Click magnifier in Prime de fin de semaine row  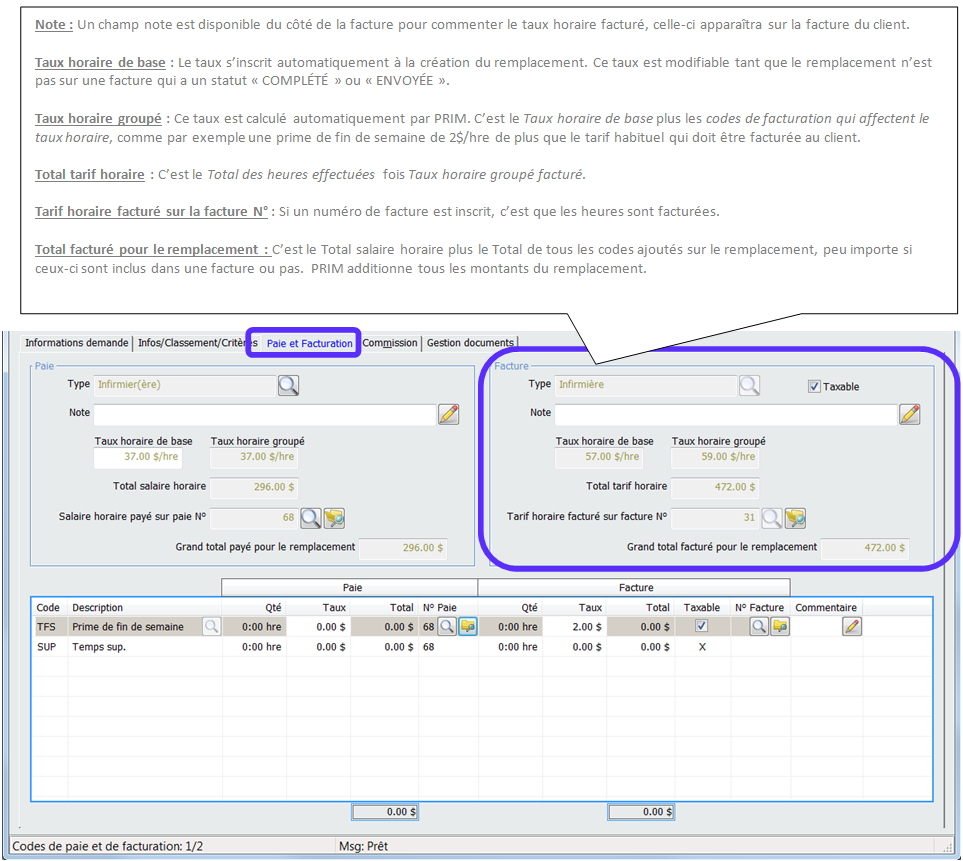211,626
